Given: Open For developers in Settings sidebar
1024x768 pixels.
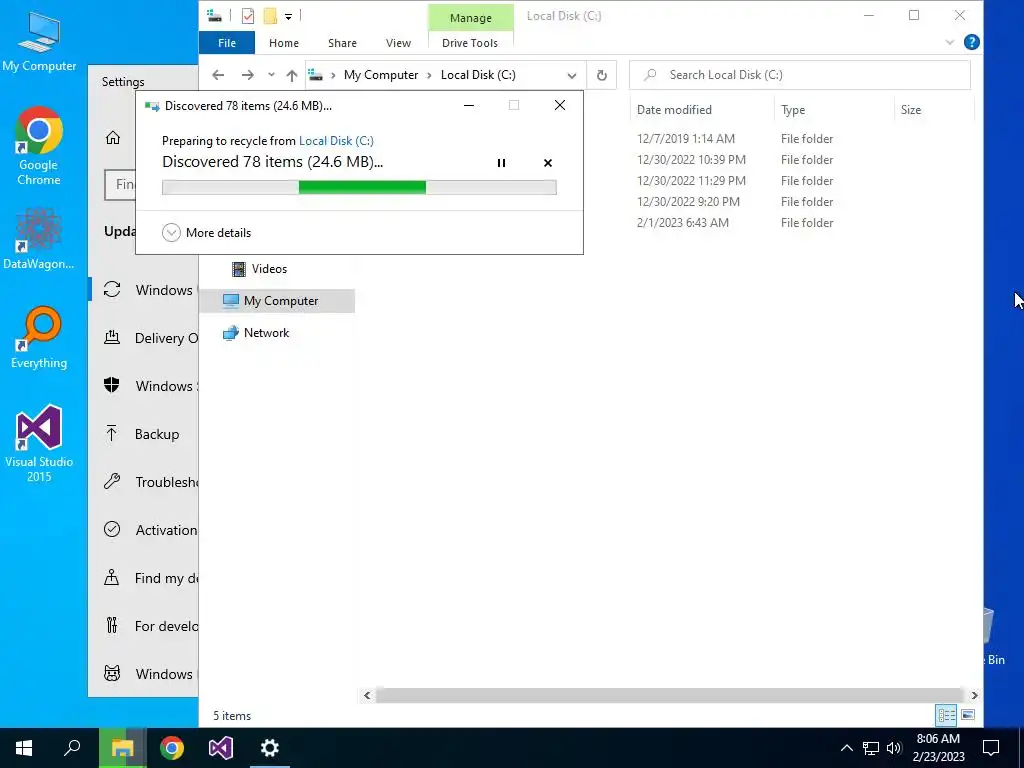Looking at the screenshot, I should coord(150,626).
